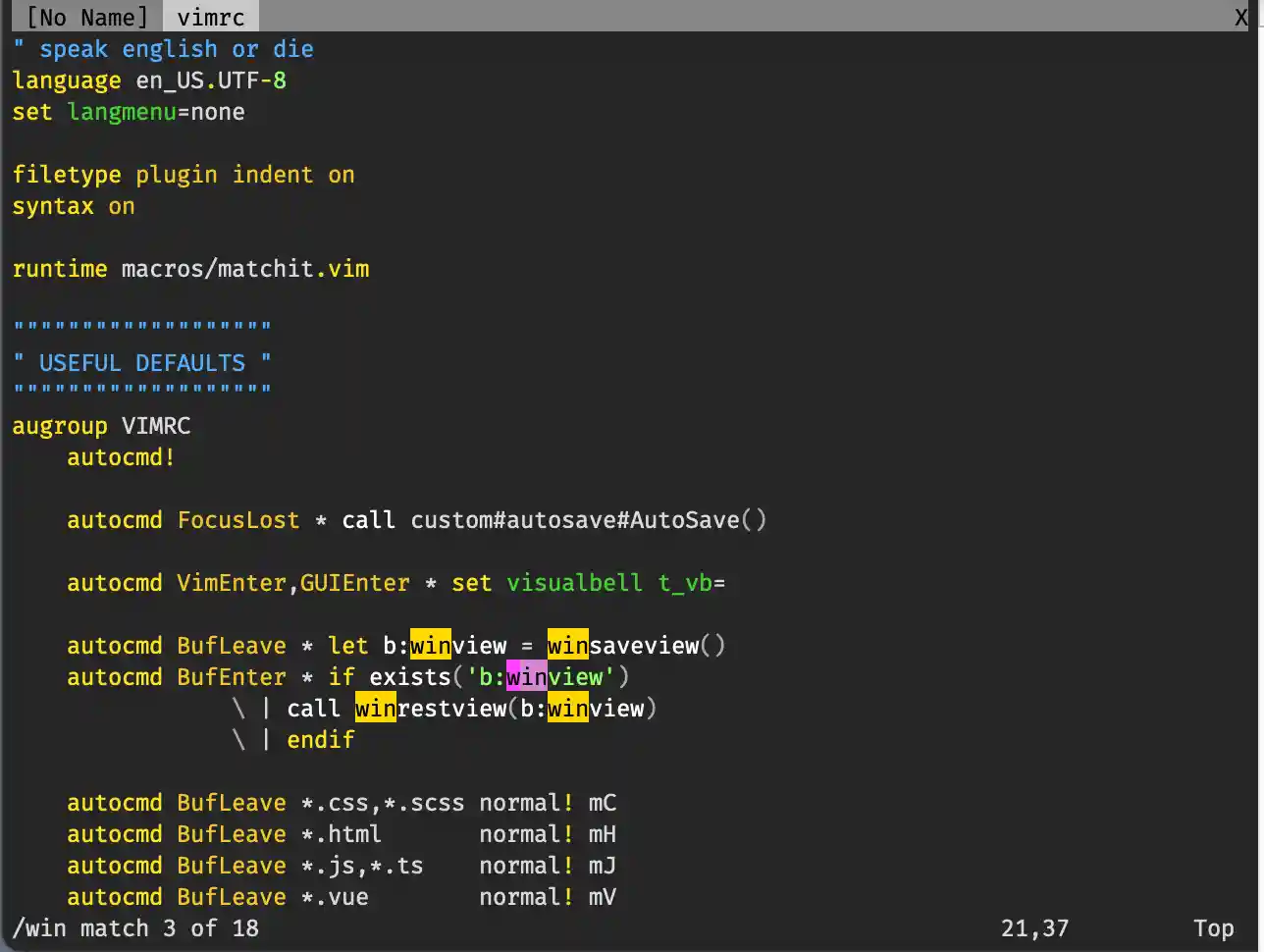Image resolution: width=1264 pixels, height=952 pixels.
Task: Click the 'endif' keyword
Action: click(320, 740)
